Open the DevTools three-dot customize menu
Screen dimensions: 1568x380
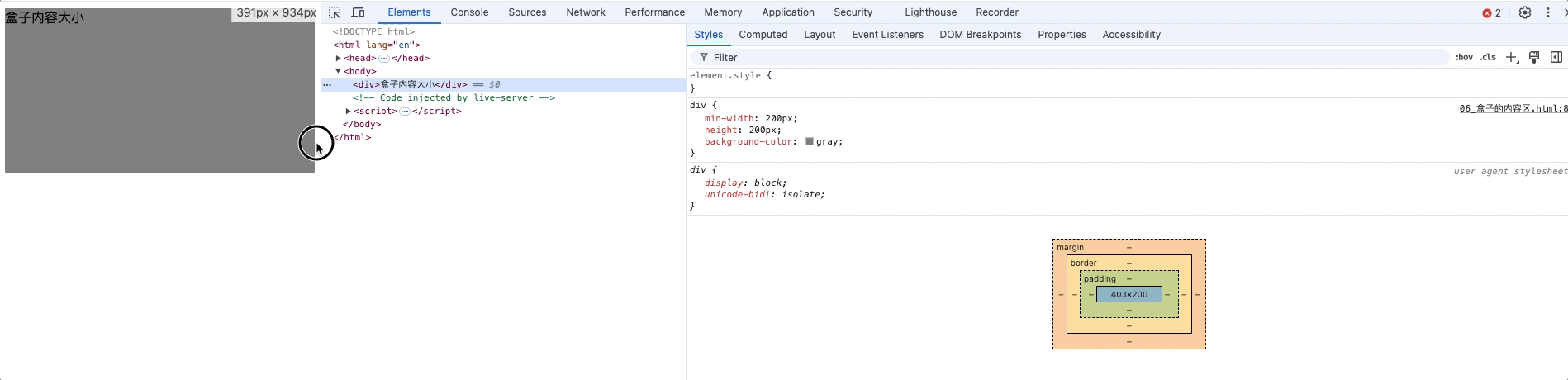tap(1548, 12)
